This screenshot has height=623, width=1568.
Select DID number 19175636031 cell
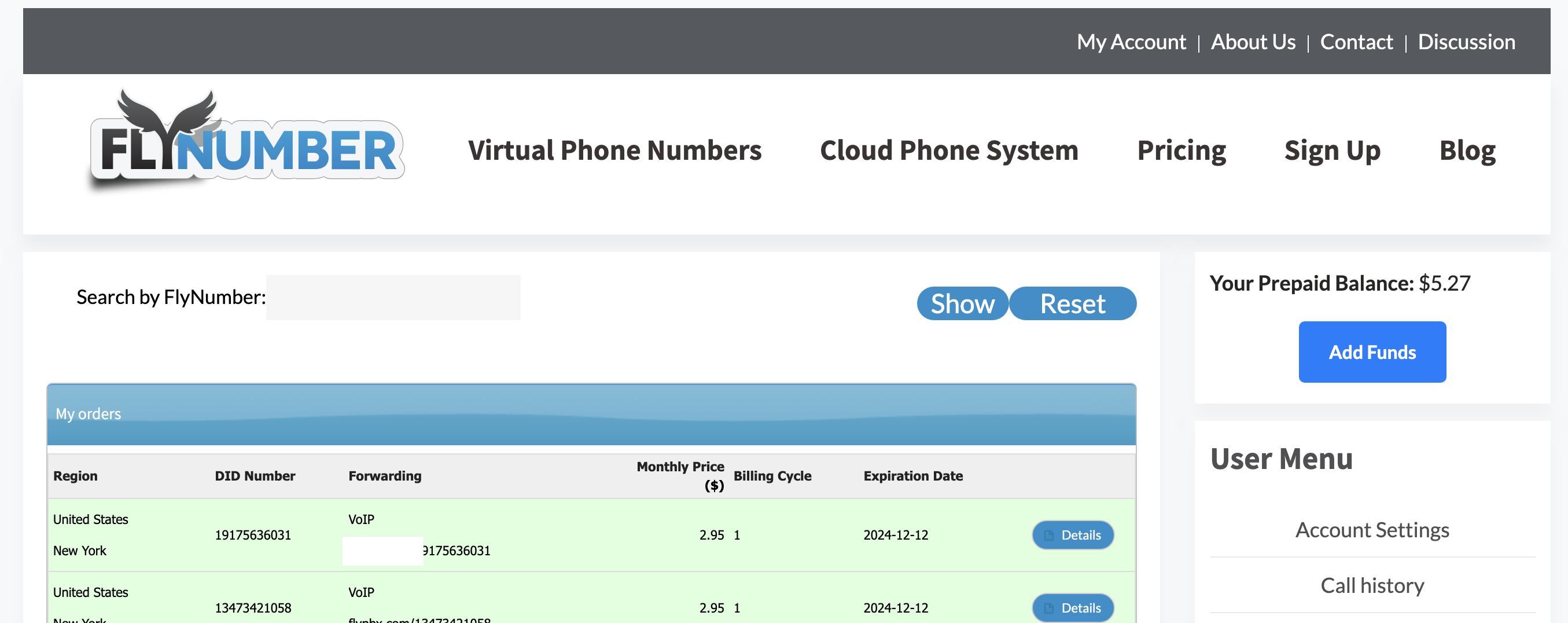pos(253,534)
